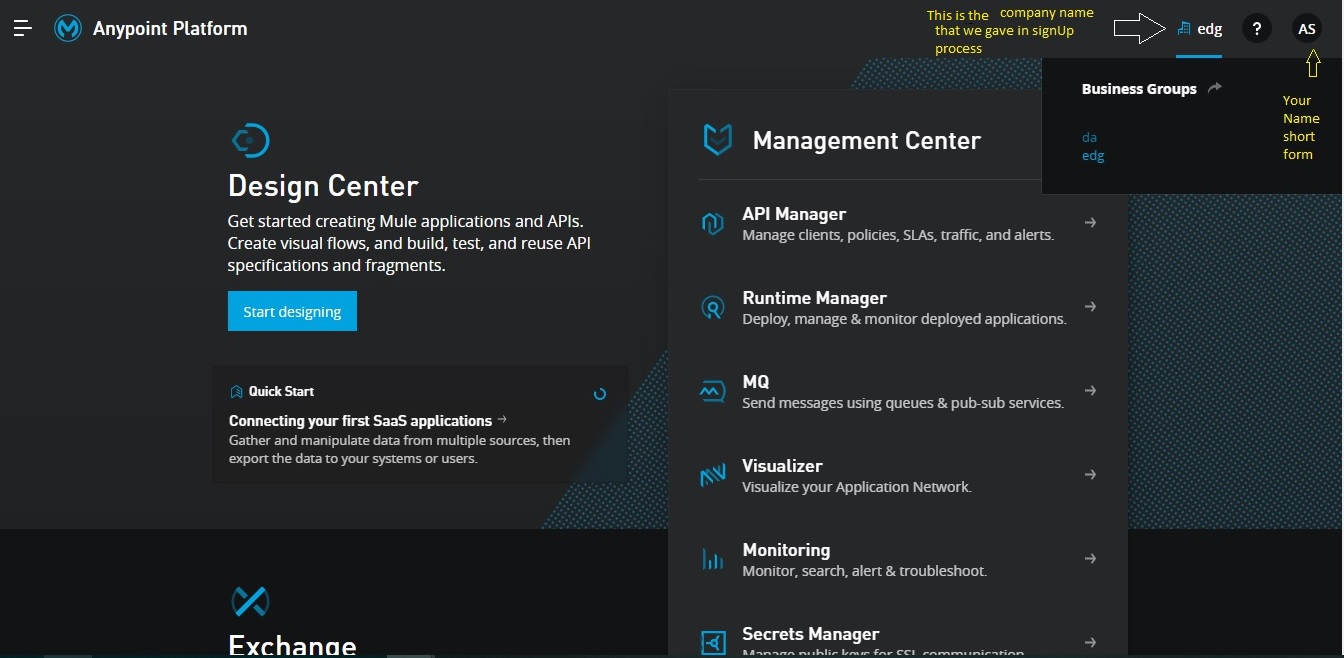
Task: Select the 'edg' business group entry
Action: (x=1093, y=156)
